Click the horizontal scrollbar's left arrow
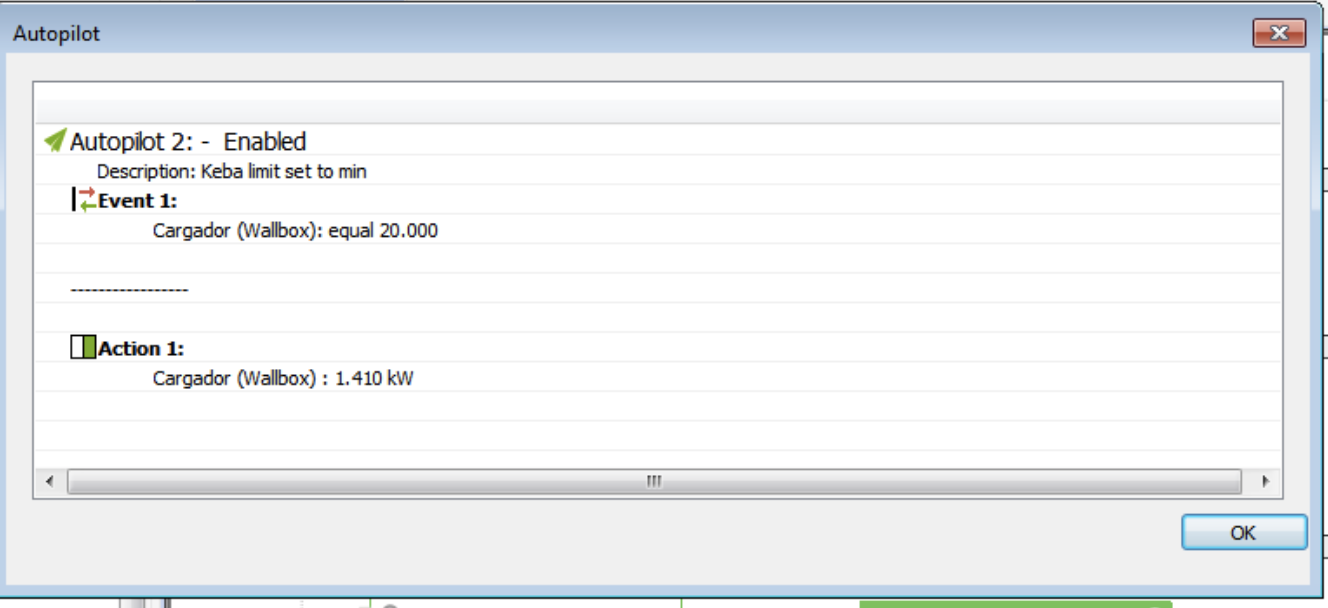This screenshot has height=608, width=1328. pos(49,481)
